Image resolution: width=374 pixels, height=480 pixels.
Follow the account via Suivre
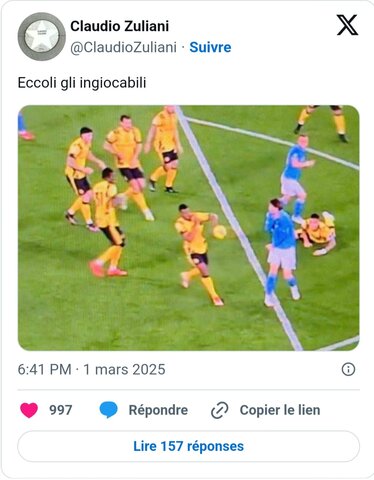click(210, 47)
